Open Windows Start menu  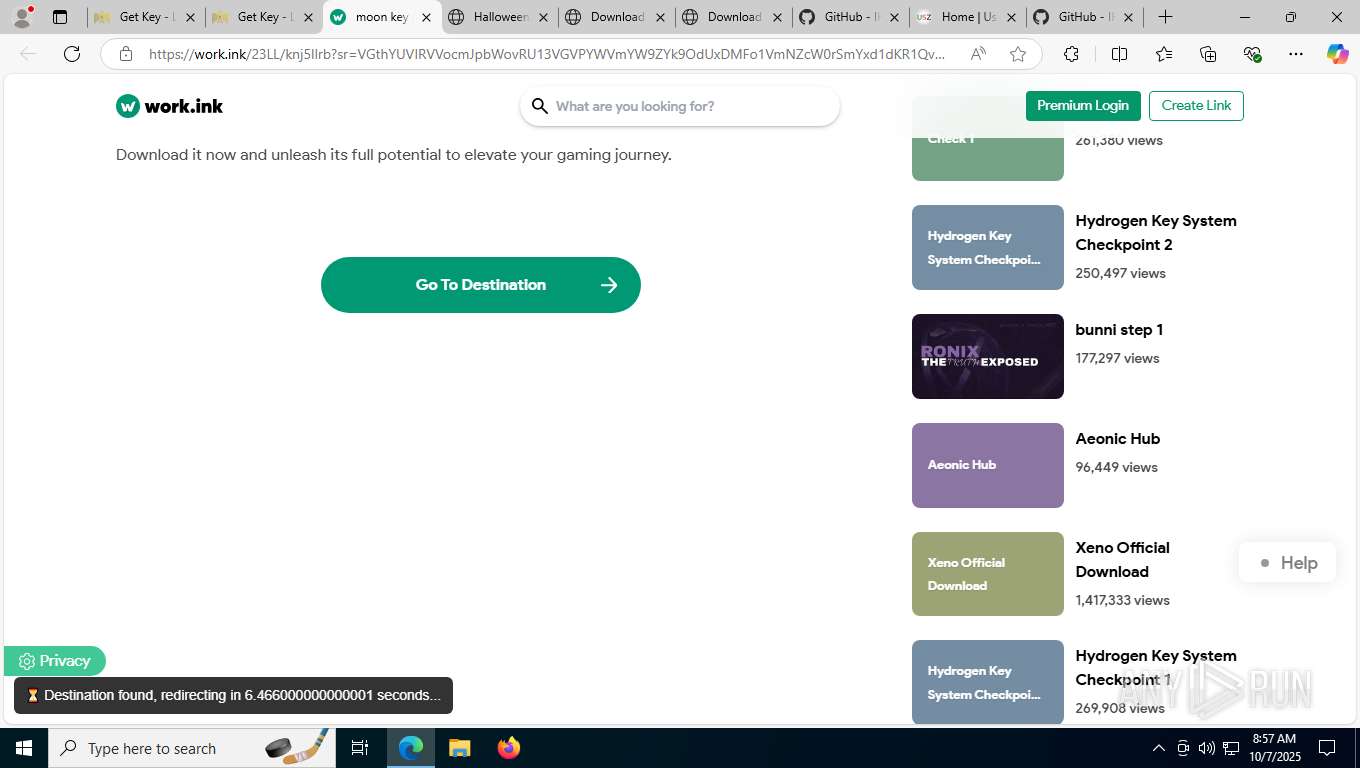tap(24, 748)
